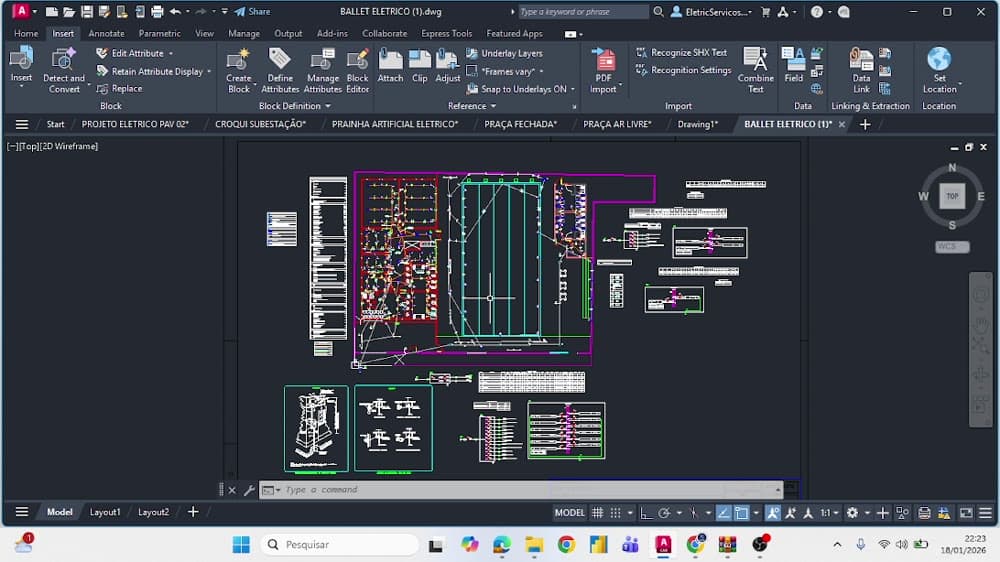
Task: Open Edit Attribute dropdown arrow
Action: 171,54
